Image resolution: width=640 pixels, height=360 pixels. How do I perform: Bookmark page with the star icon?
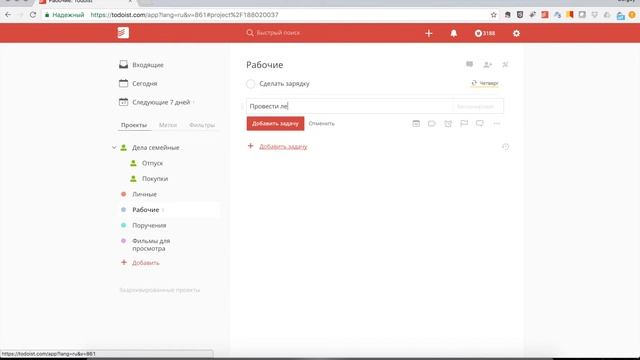tap(493, 15)
